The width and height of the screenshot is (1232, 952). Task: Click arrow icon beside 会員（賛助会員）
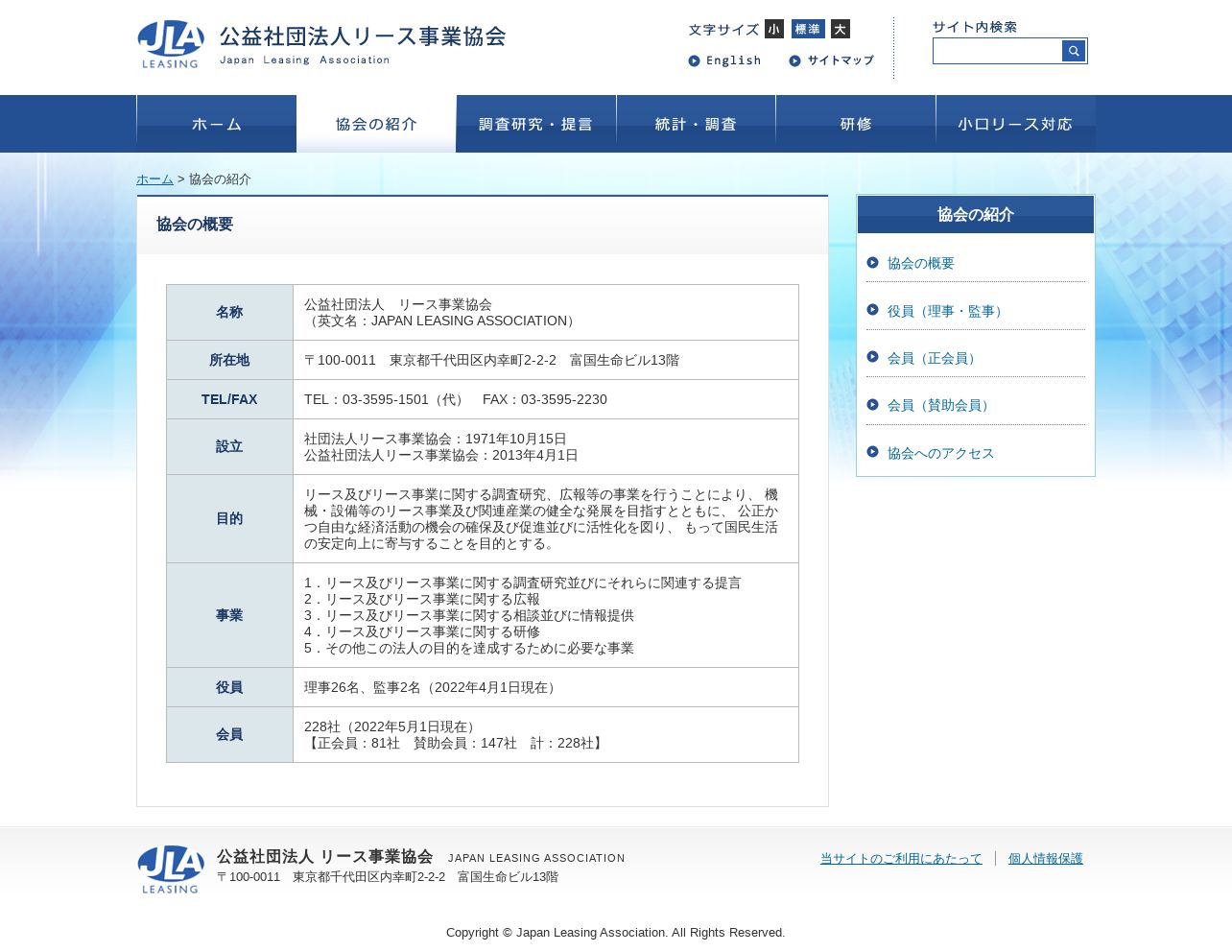pyautogui.click(x=872, y=404)
